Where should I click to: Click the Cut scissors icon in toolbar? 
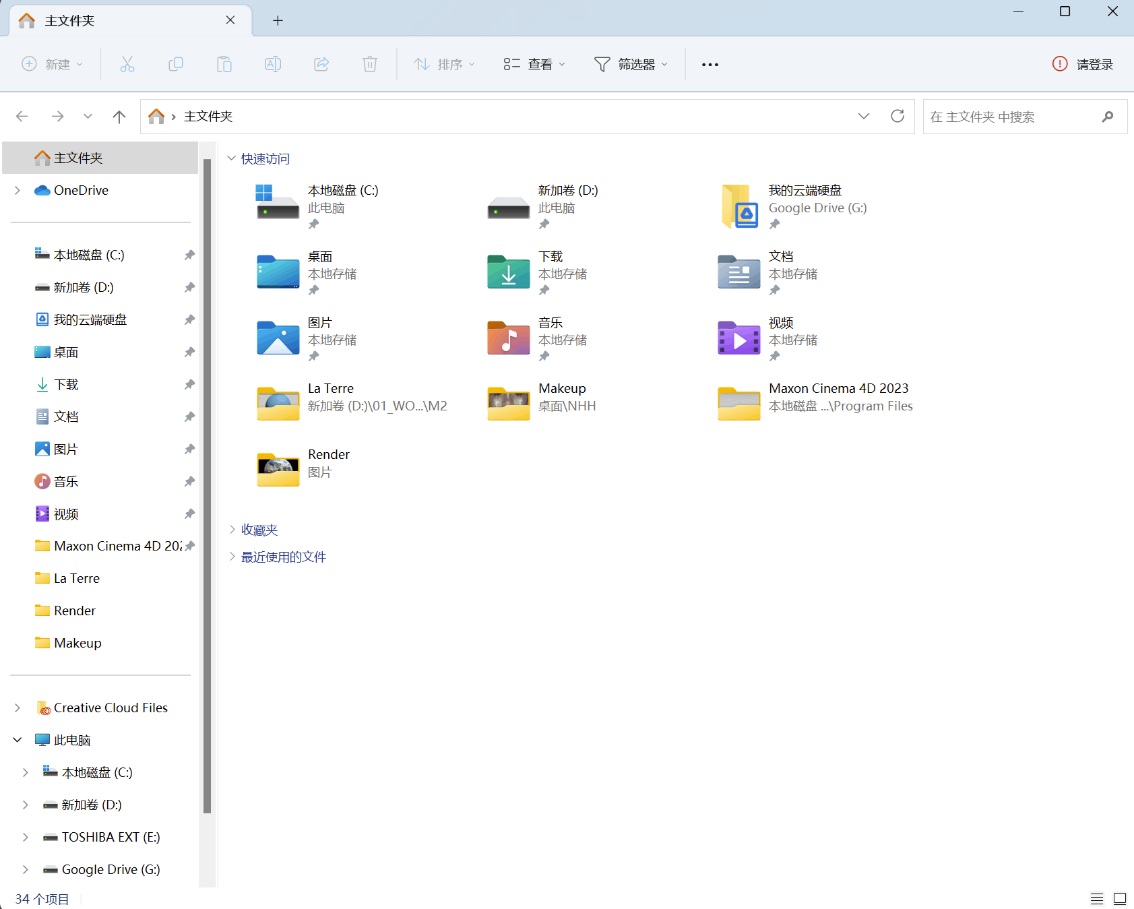[x=127, y=64]
